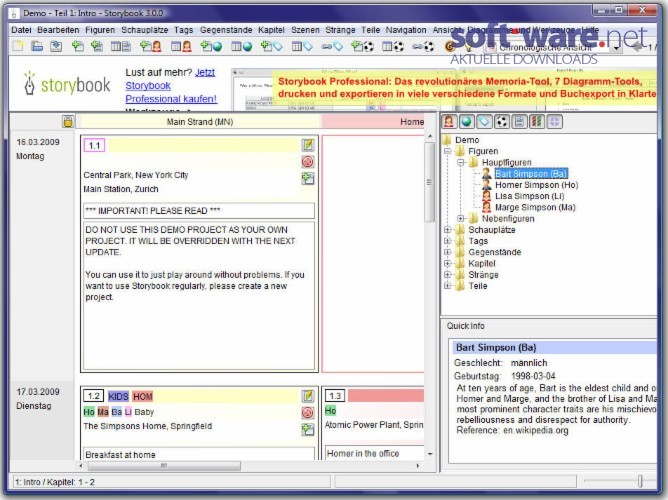Expand the Kapitel tree folder
Screen dimensions: 668x500
point(447,263)
